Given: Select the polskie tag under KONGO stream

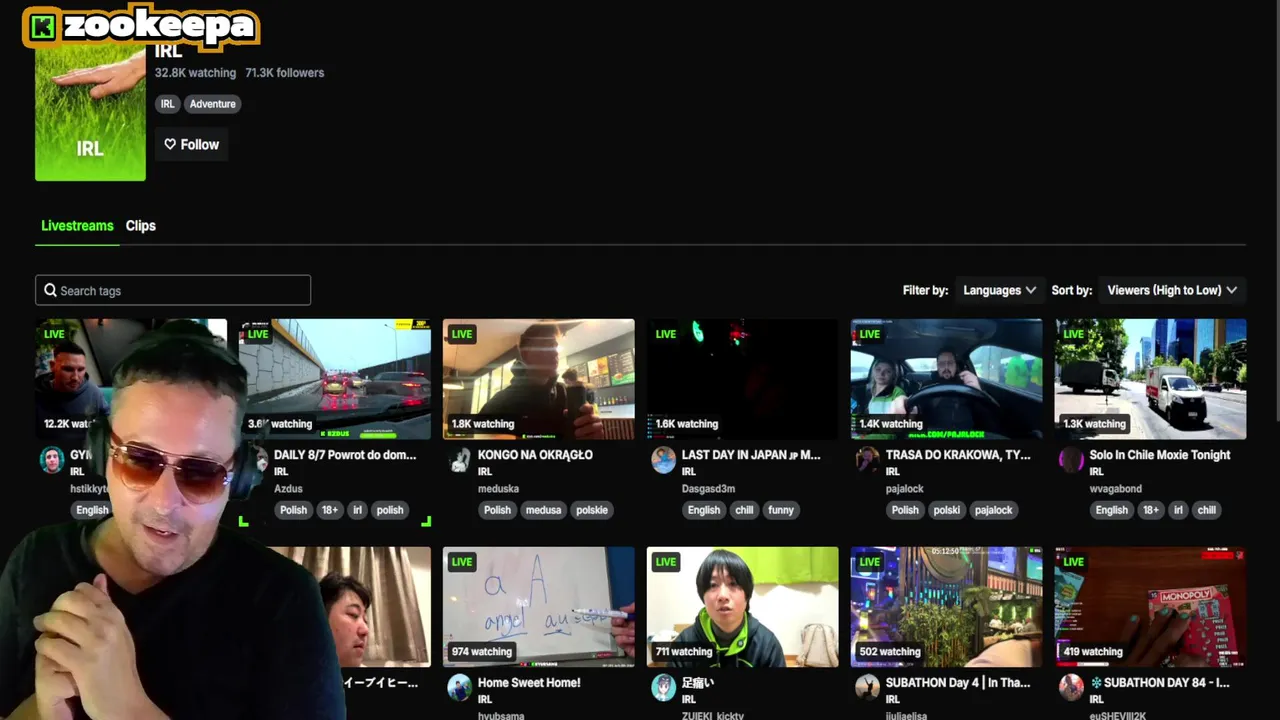Looking at the screenshot, I should coord(592,510).
